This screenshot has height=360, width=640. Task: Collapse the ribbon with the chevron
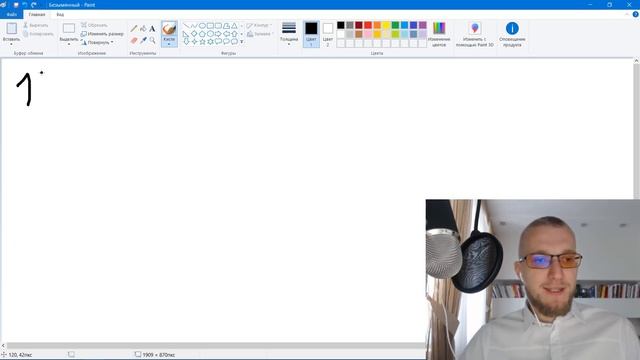[627, 14]
